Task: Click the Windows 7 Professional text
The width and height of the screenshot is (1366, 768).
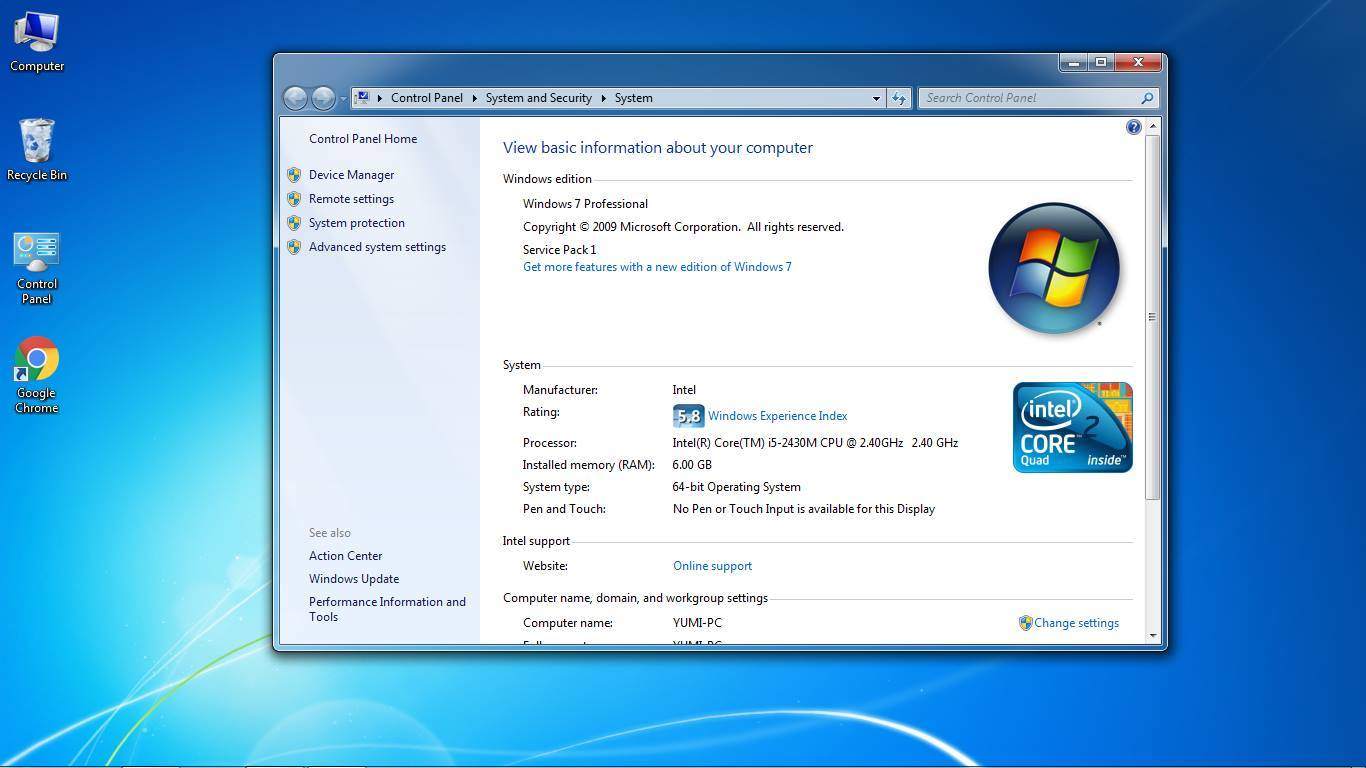Action: pos(585,204)
